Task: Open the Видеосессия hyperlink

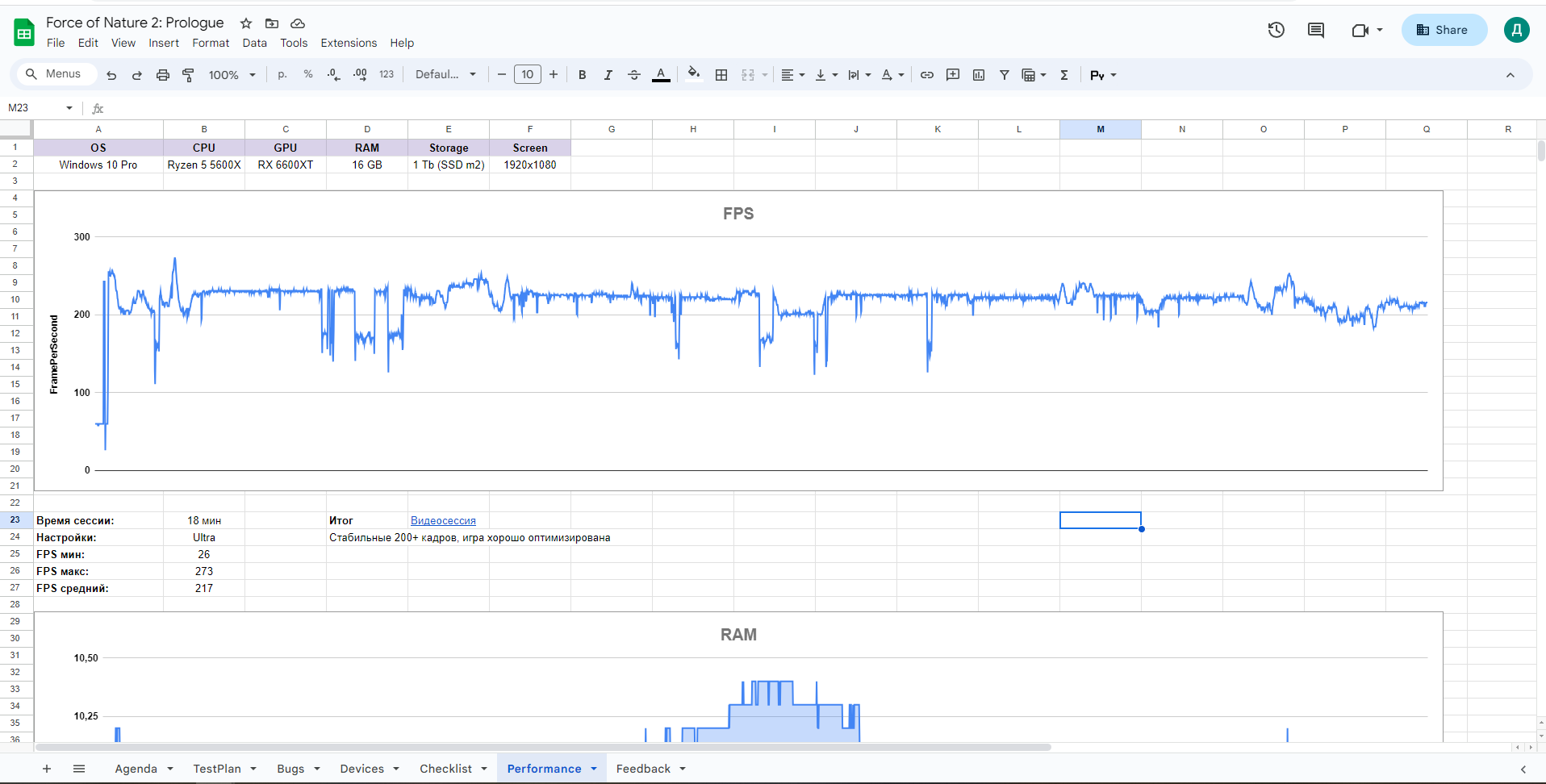Action: point(443,521)
